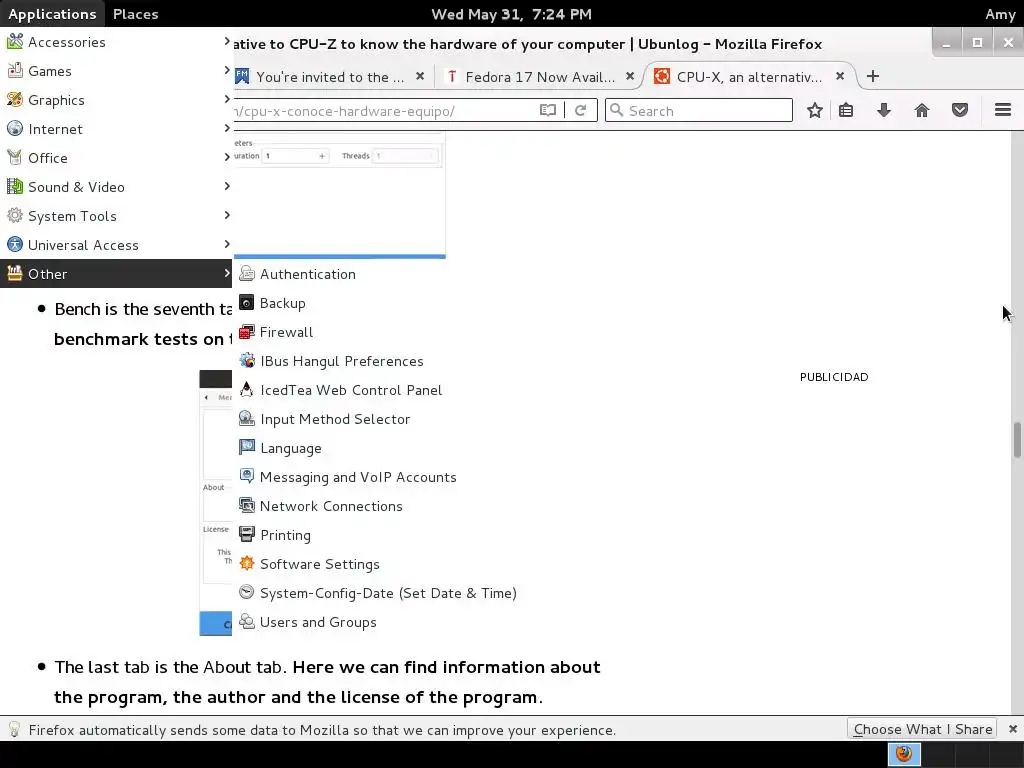Image resolution: width=1024 pixels, height=768 pixels.
Task: Click the Other category icon
Action: (x=15, y=274)
